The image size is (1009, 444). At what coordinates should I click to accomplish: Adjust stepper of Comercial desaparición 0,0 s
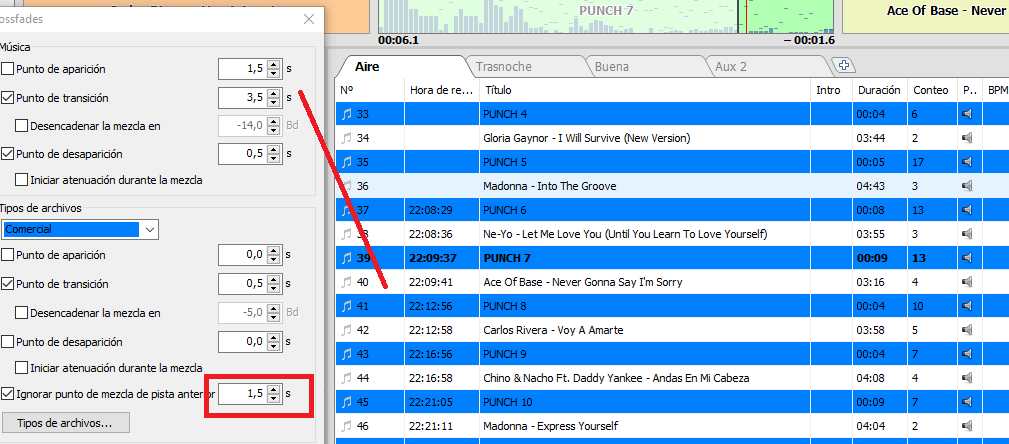click(274, 342)
